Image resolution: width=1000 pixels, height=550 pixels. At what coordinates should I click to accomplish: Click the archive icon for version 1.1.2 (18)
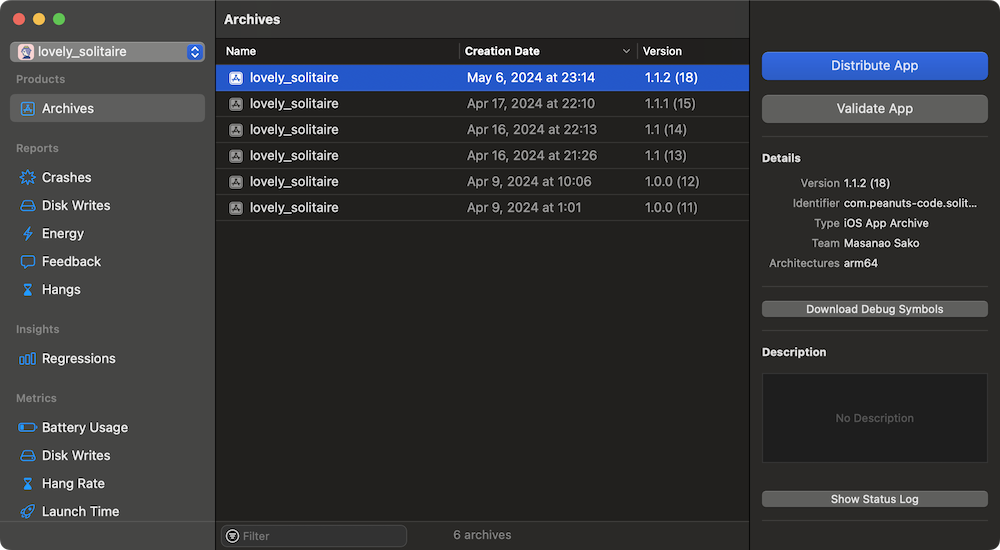tap(236, 78)
